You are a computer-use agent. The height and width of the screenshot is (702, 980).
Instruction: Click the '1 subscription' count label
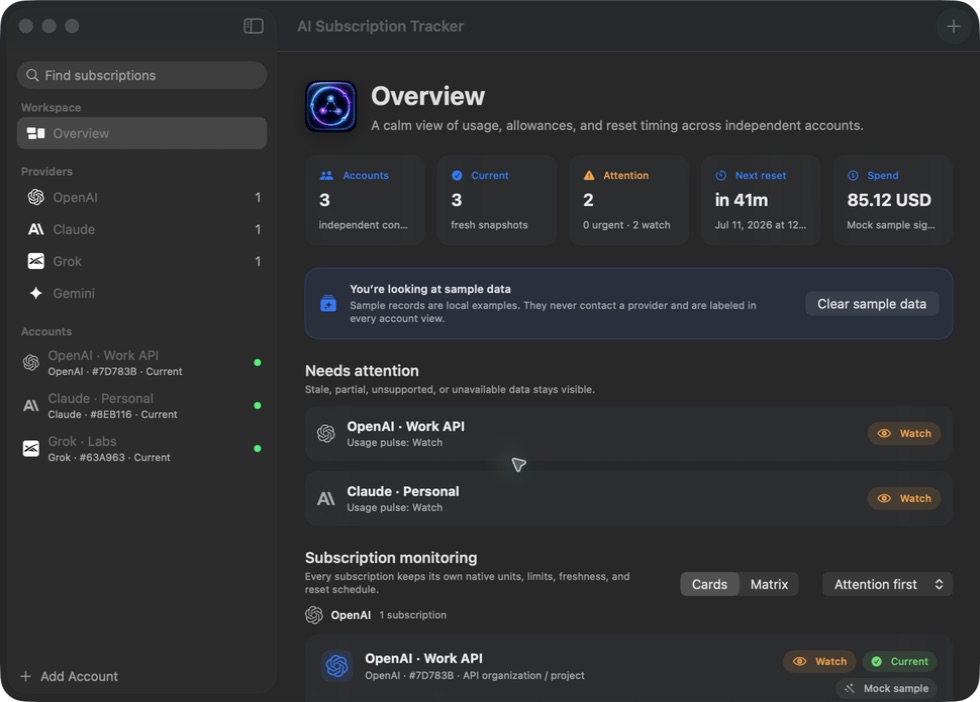pos(413,615)
